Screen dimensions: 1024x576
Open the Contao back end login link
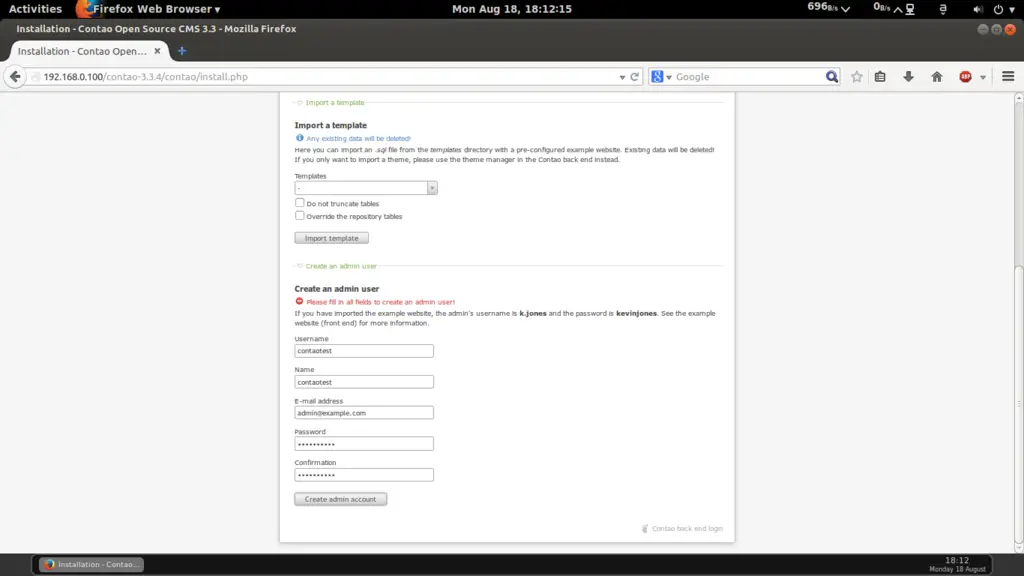687,528
